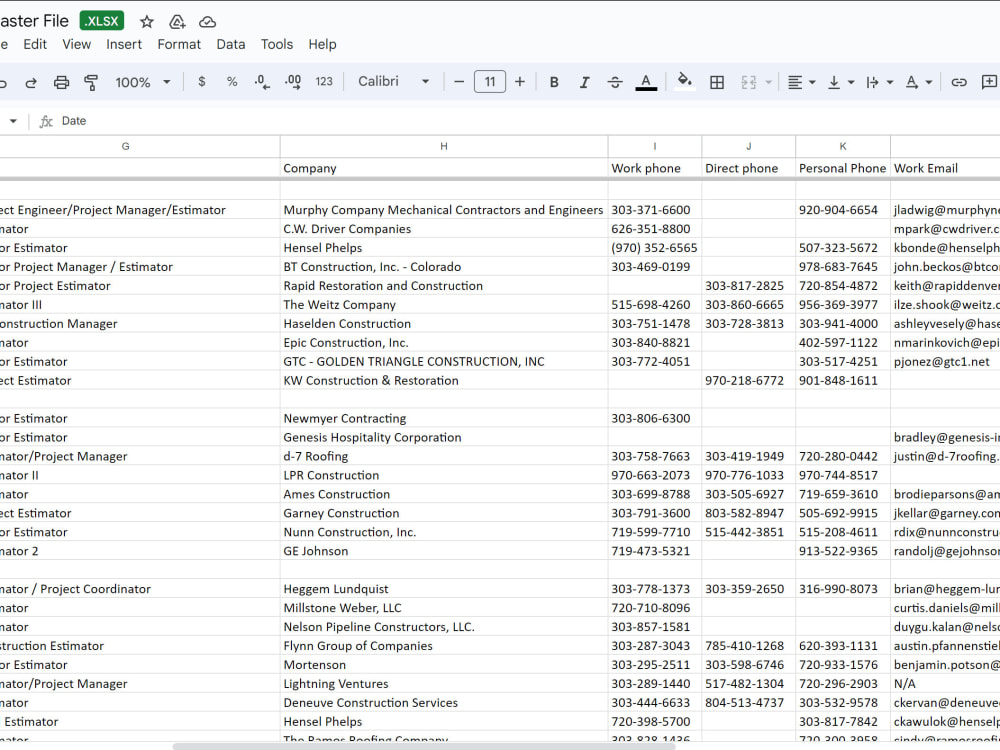This screenshot has height=750, width=1000.
Task: Insert a link
Action: pos(960,82)
